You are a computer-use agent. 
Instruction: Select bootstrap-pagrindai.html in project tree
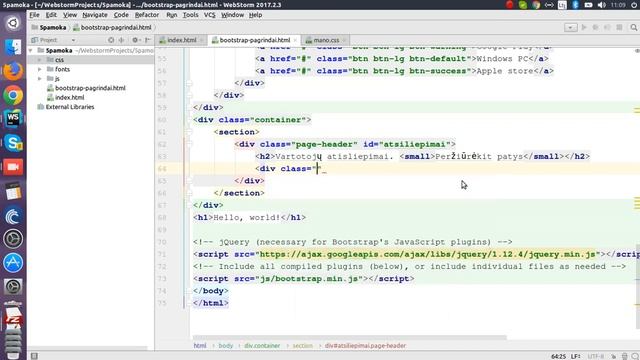pyautogui.click(x=90, y=88)
